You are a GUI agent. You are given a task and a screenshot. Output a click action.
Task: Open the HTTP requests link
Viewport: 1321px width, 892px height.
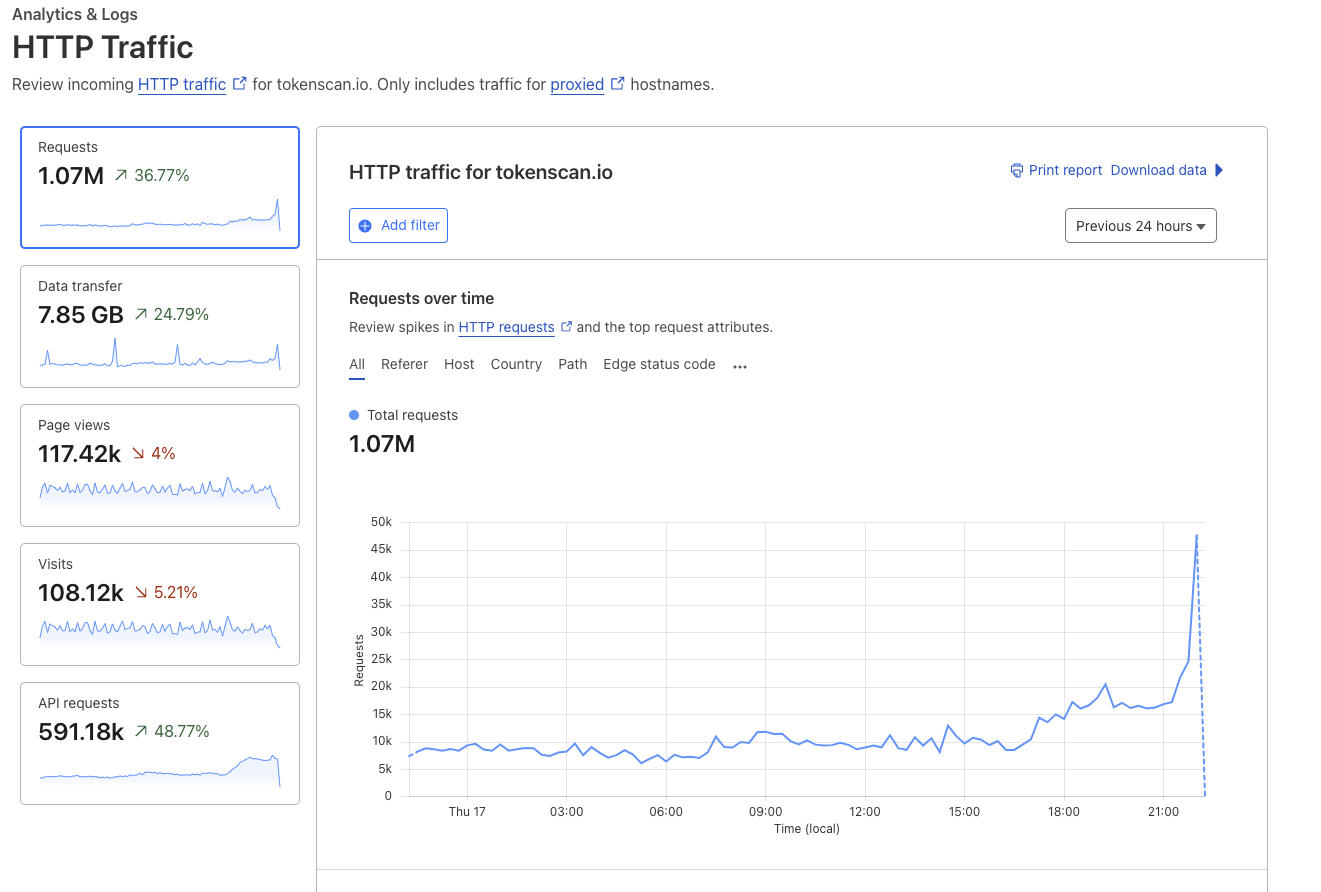(x=506, y=327)
